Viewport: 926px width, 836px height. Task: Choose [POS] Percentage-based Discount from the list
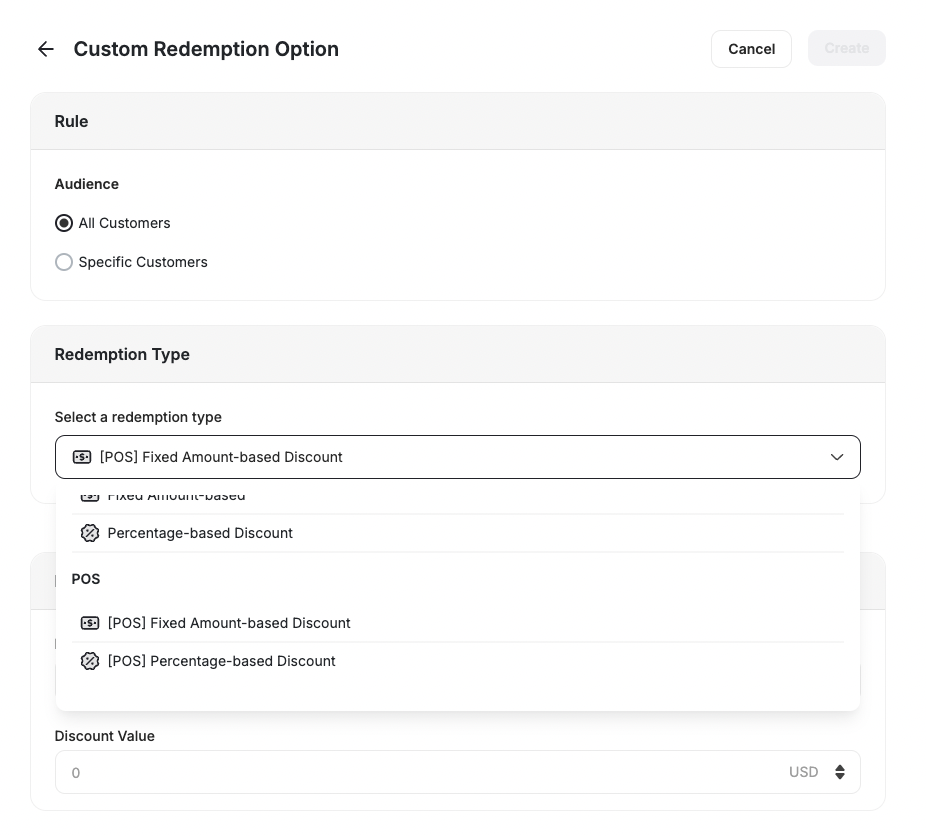pos(222,661)
